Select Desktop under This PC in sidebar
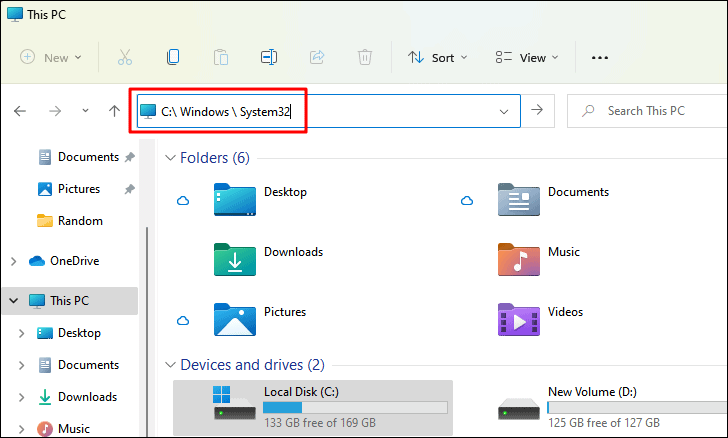This screenshot has width=728, height=438. (x=69, y=333)
